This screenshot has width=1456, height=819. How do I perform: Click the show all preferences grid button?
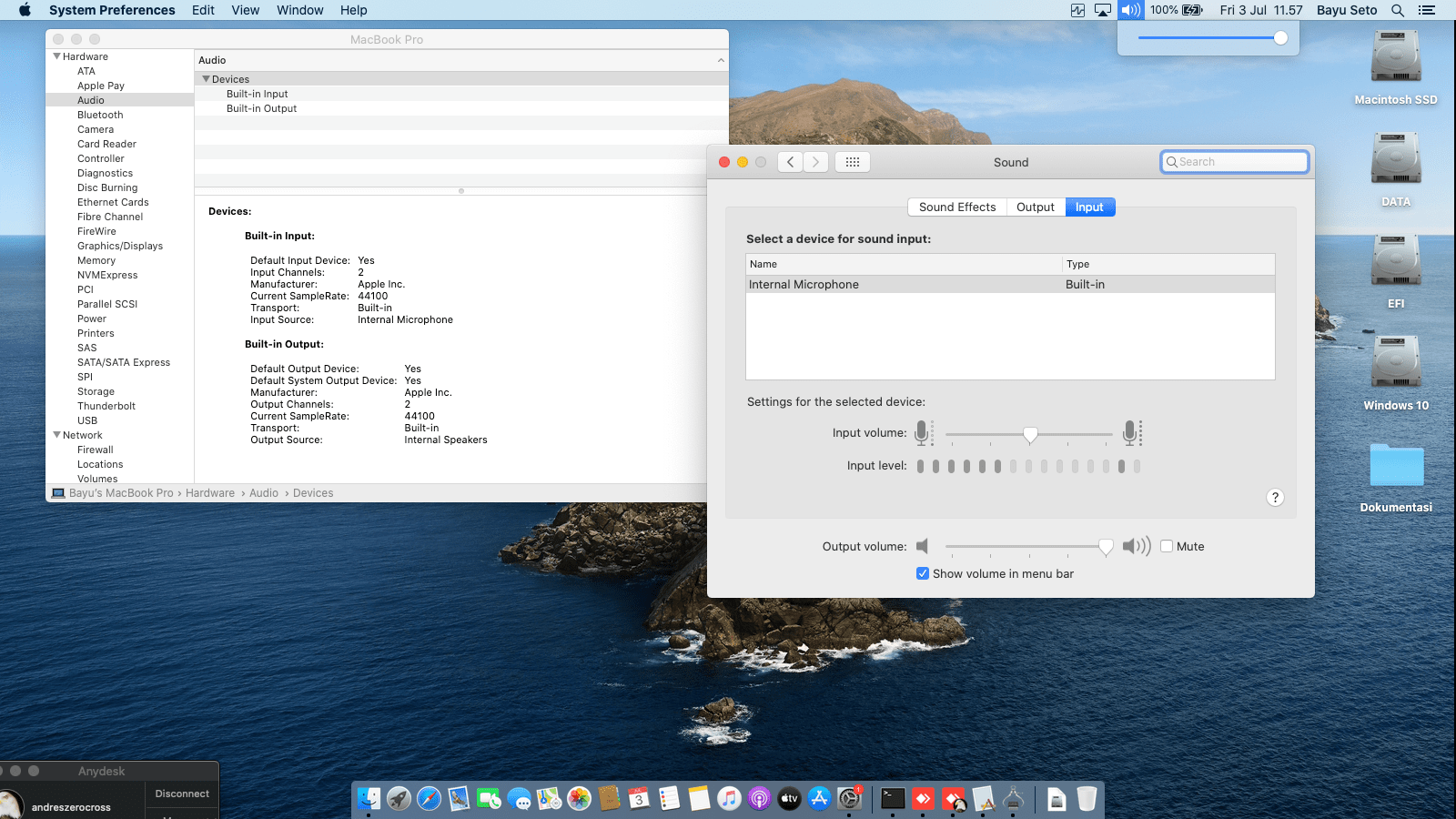[x=852, y=162]
